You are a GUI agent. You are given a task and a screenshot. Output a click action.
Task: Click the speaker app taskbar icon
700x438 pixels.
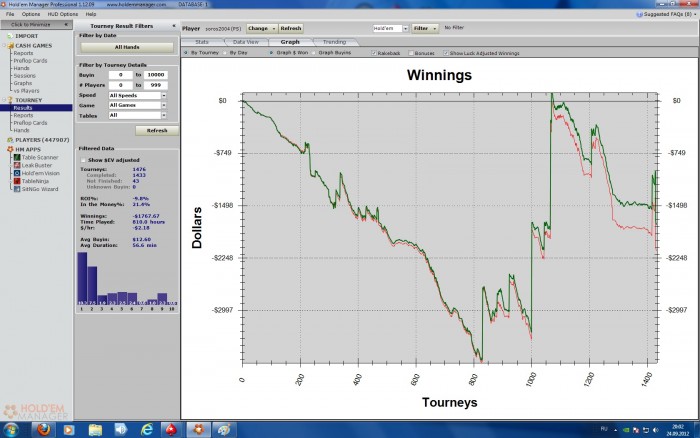[121, 430]
